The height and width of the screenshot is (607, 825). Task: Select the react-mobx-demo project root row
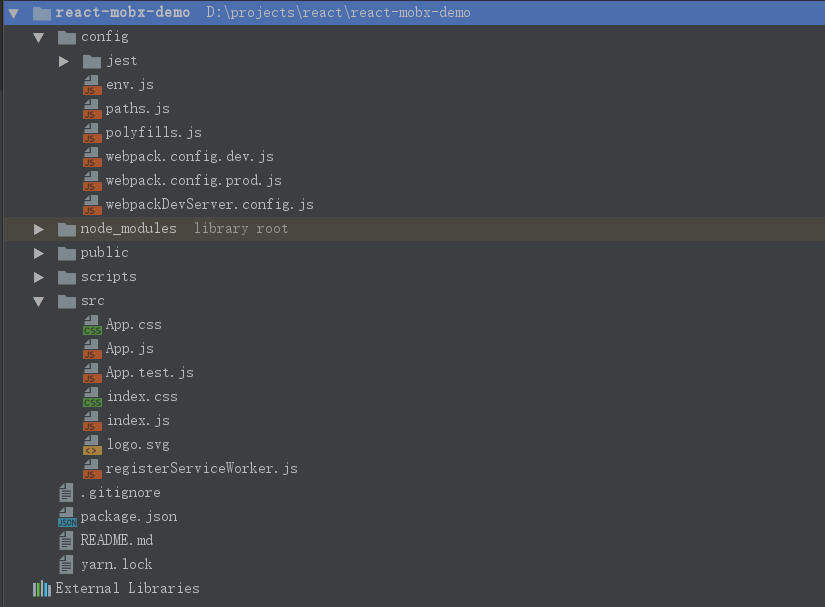click(414, 13)
